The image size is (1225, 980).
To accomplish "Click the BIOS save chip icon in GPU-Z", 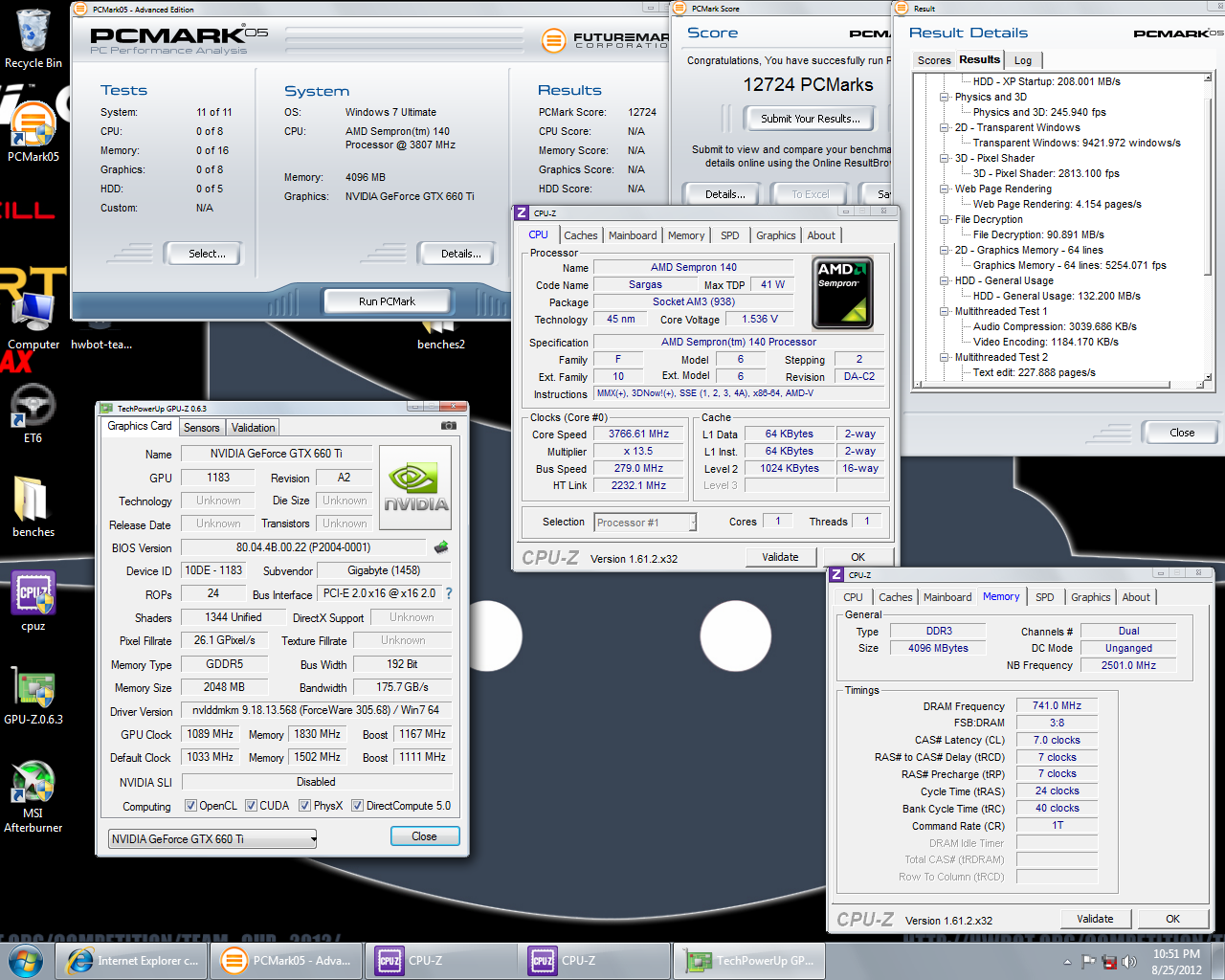I will coord(441,547).
